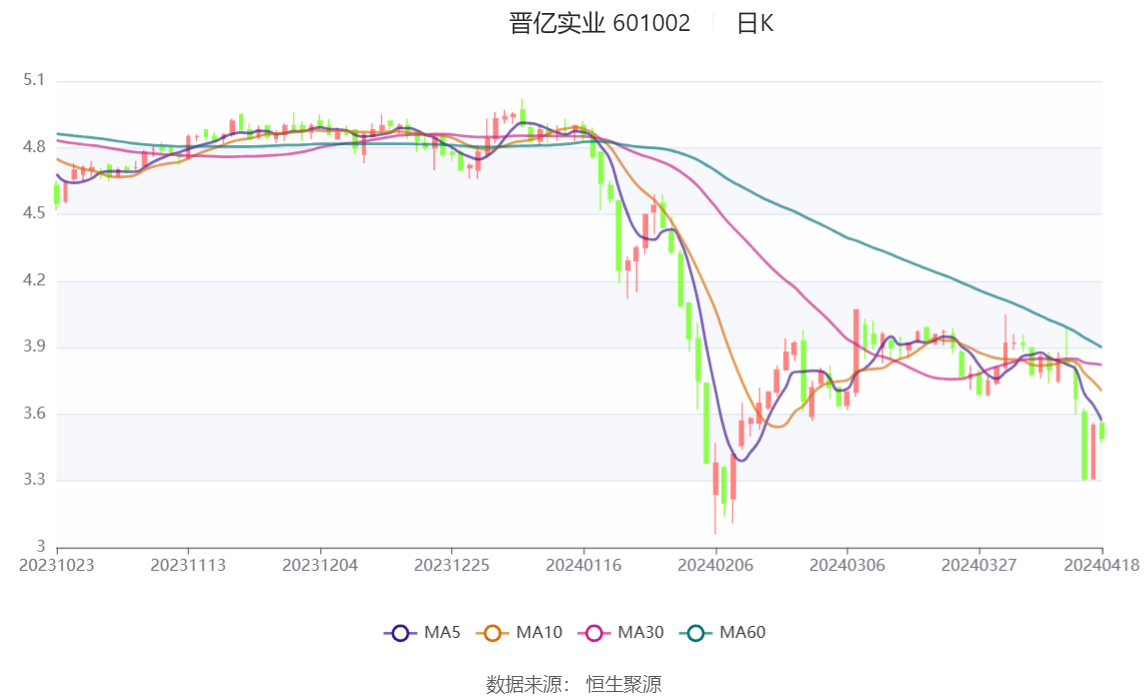Select the 20231113 x-axis date label
Viewport: 1148px width, 699px height.
click(x=188, y=565)
